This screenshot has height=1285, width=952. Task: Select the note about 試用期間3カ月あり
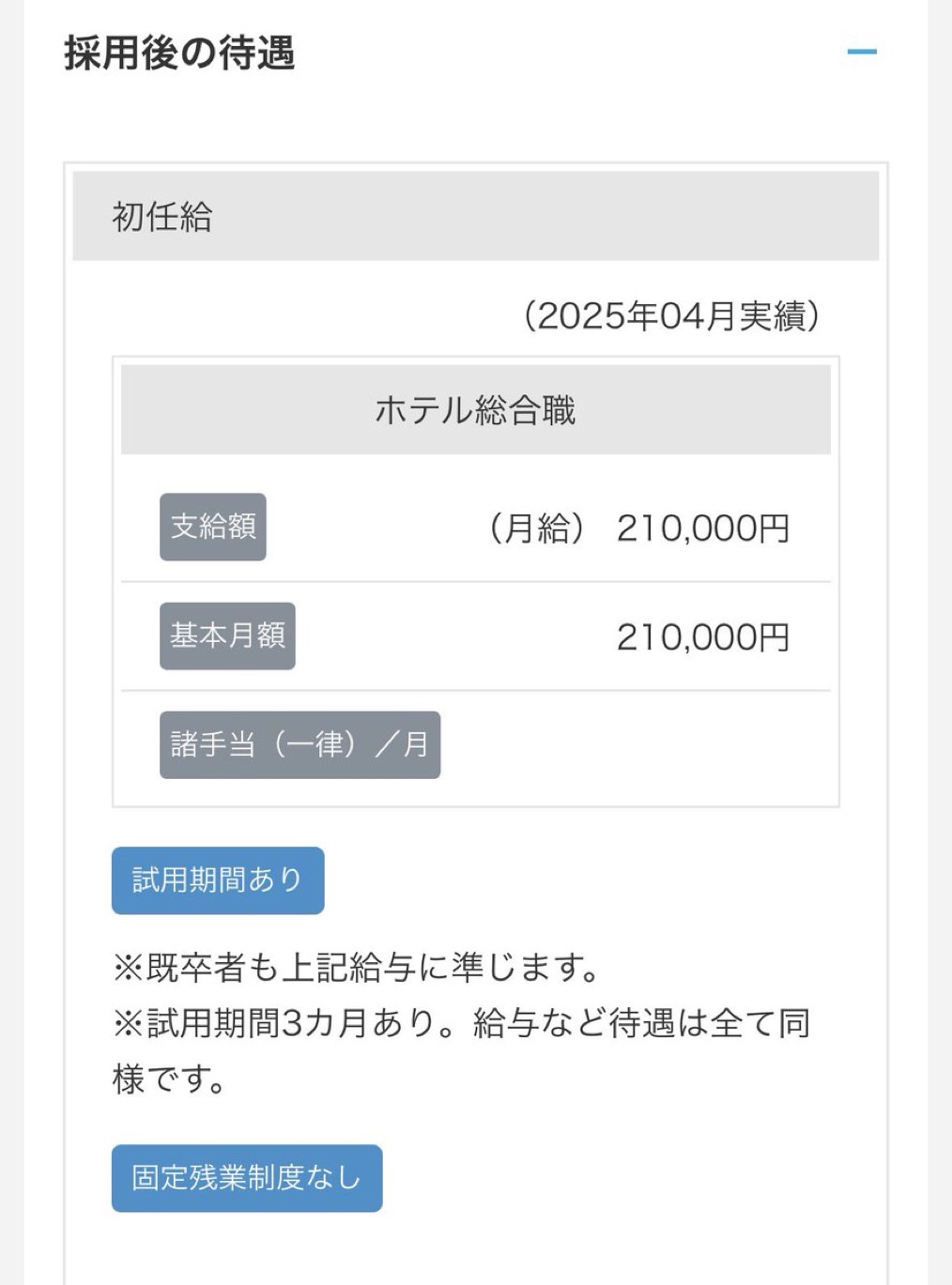(461, 1051)
